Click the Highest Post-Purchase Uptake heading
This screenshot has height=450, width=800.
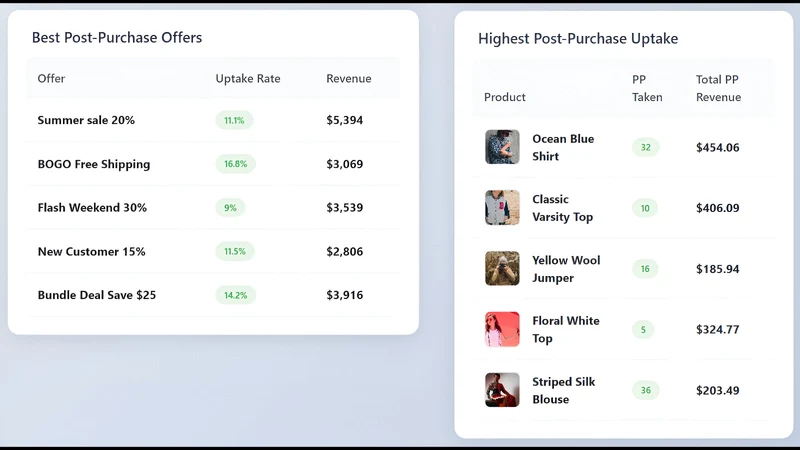(x=578, y=39)
